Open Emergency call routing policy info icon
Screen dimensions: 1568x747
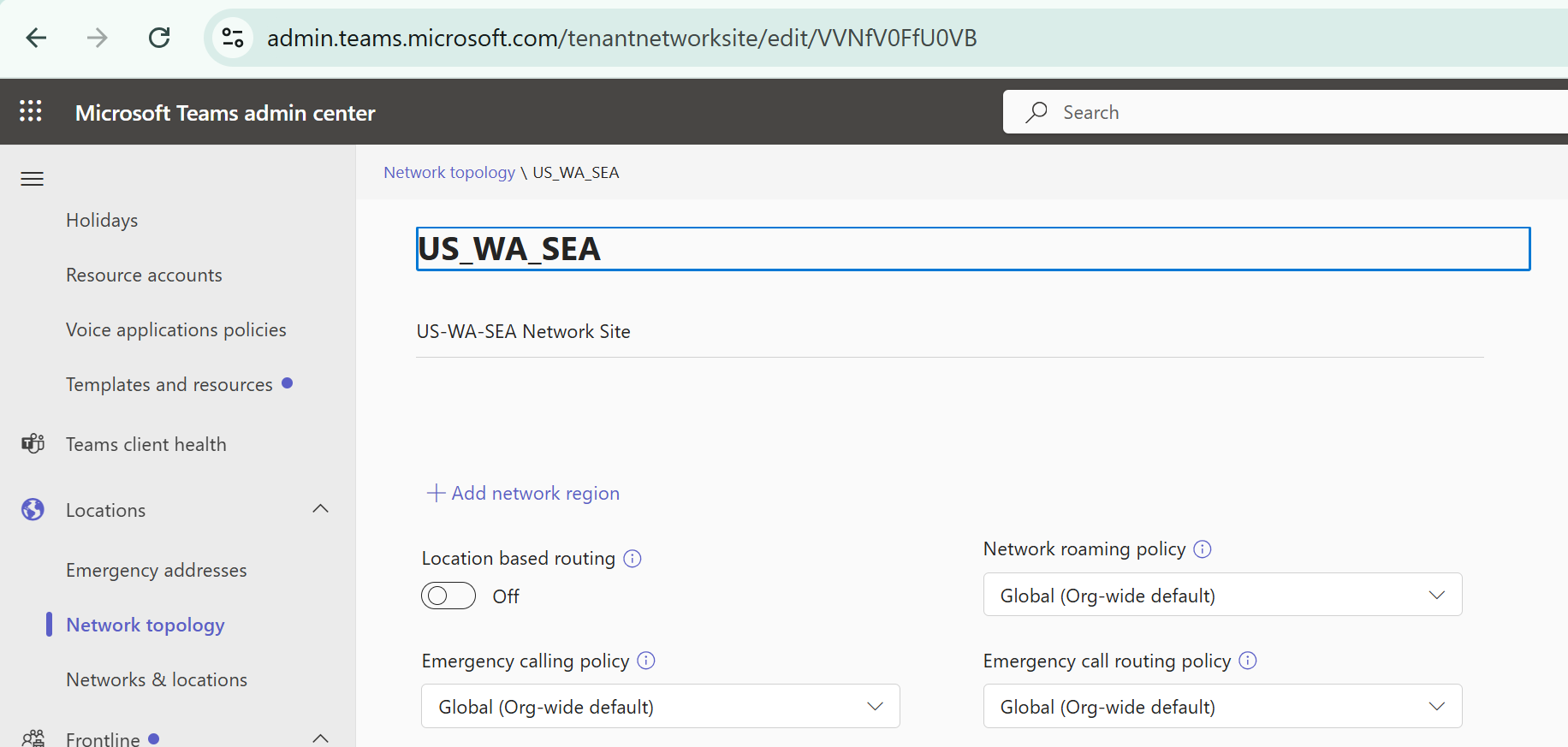pos(1248,661)
